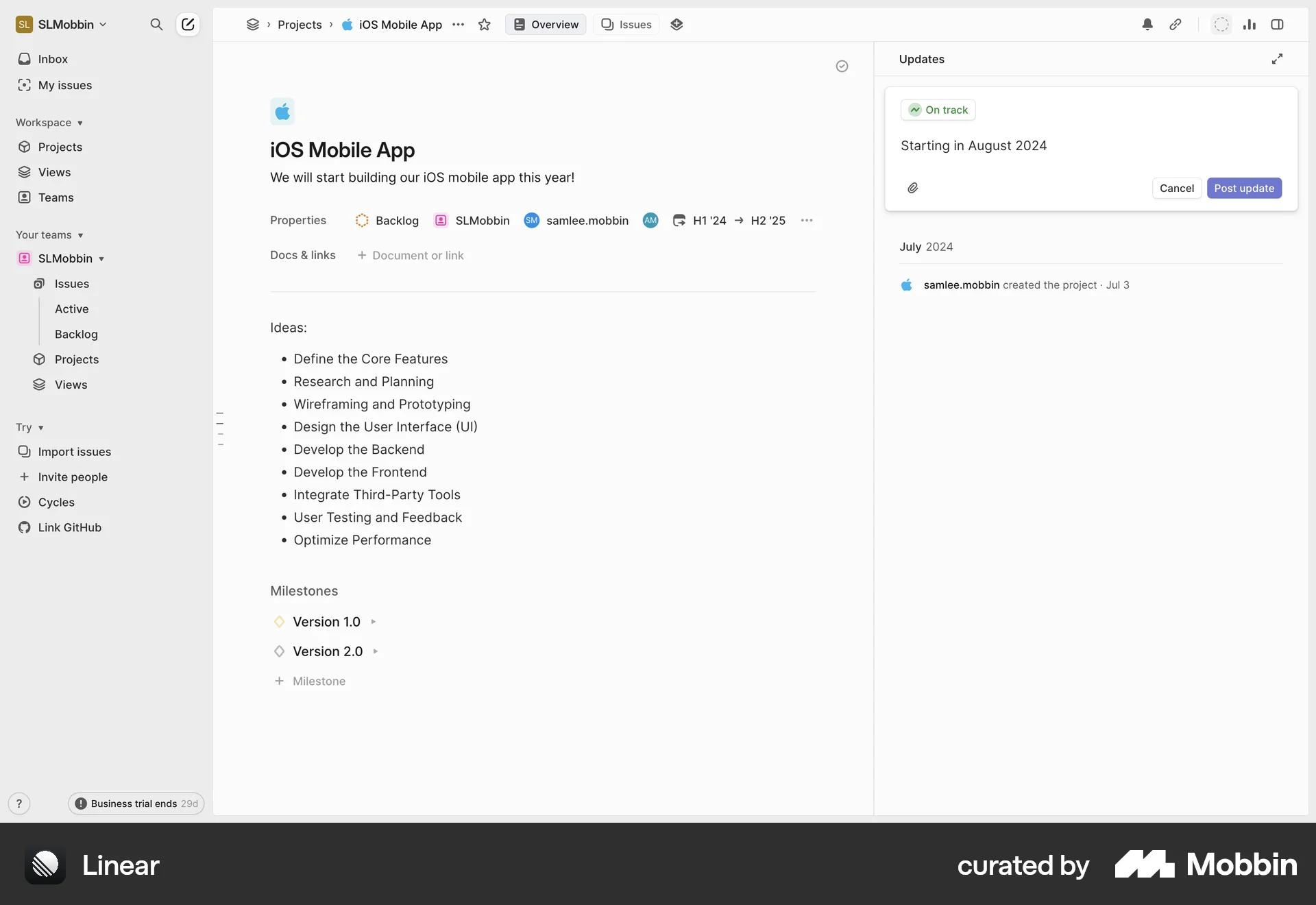Viewport: 1316px width, 905px height.
Task: Add a new Milestone
Action: pyautogui.click(x=310, y=681)
